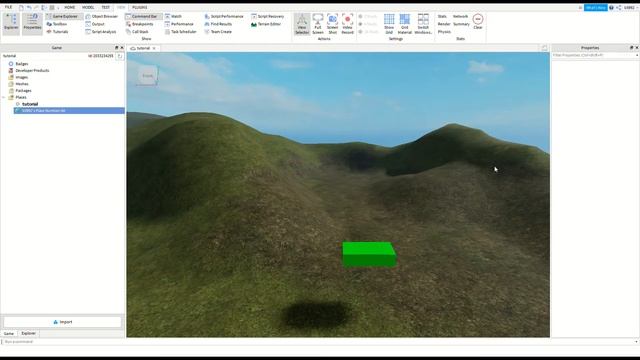Toggle Show Grid
This screenshot has height=360, width=640.
[389, 24]
